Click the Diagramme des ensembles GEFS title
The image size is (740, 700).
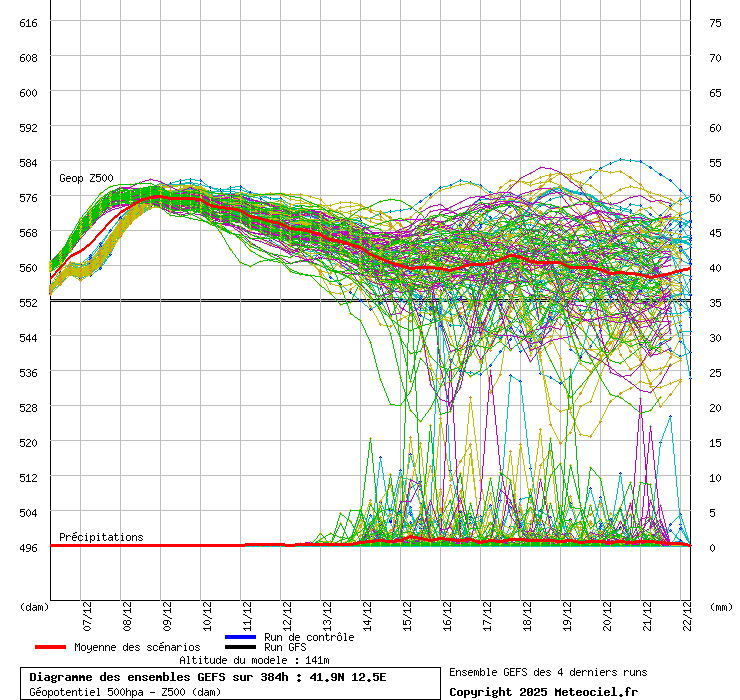(207, 677)
